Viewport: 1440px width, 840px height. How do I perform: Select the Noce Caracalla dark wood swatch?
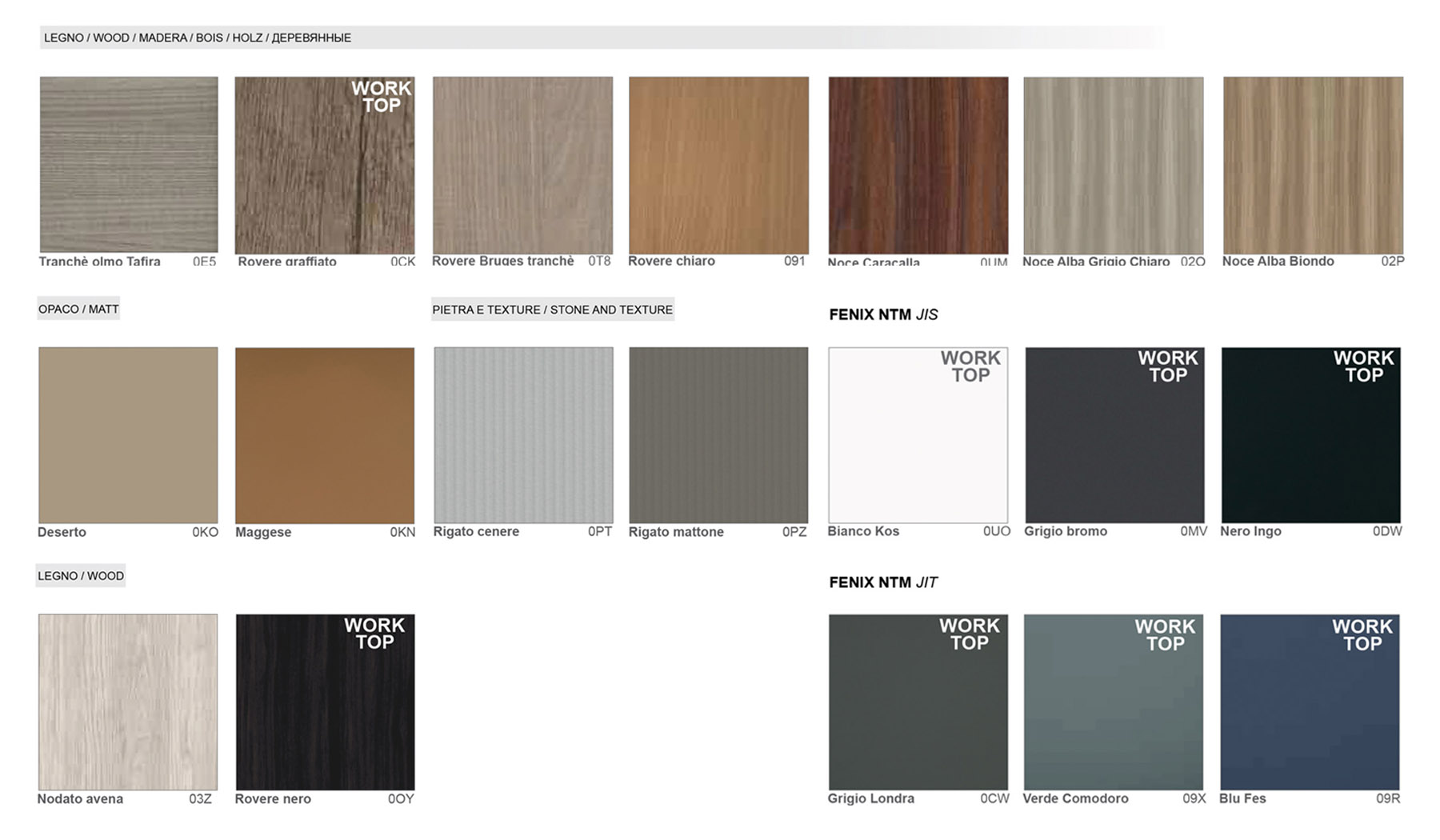pyautogui.click(x=918, y=165)
